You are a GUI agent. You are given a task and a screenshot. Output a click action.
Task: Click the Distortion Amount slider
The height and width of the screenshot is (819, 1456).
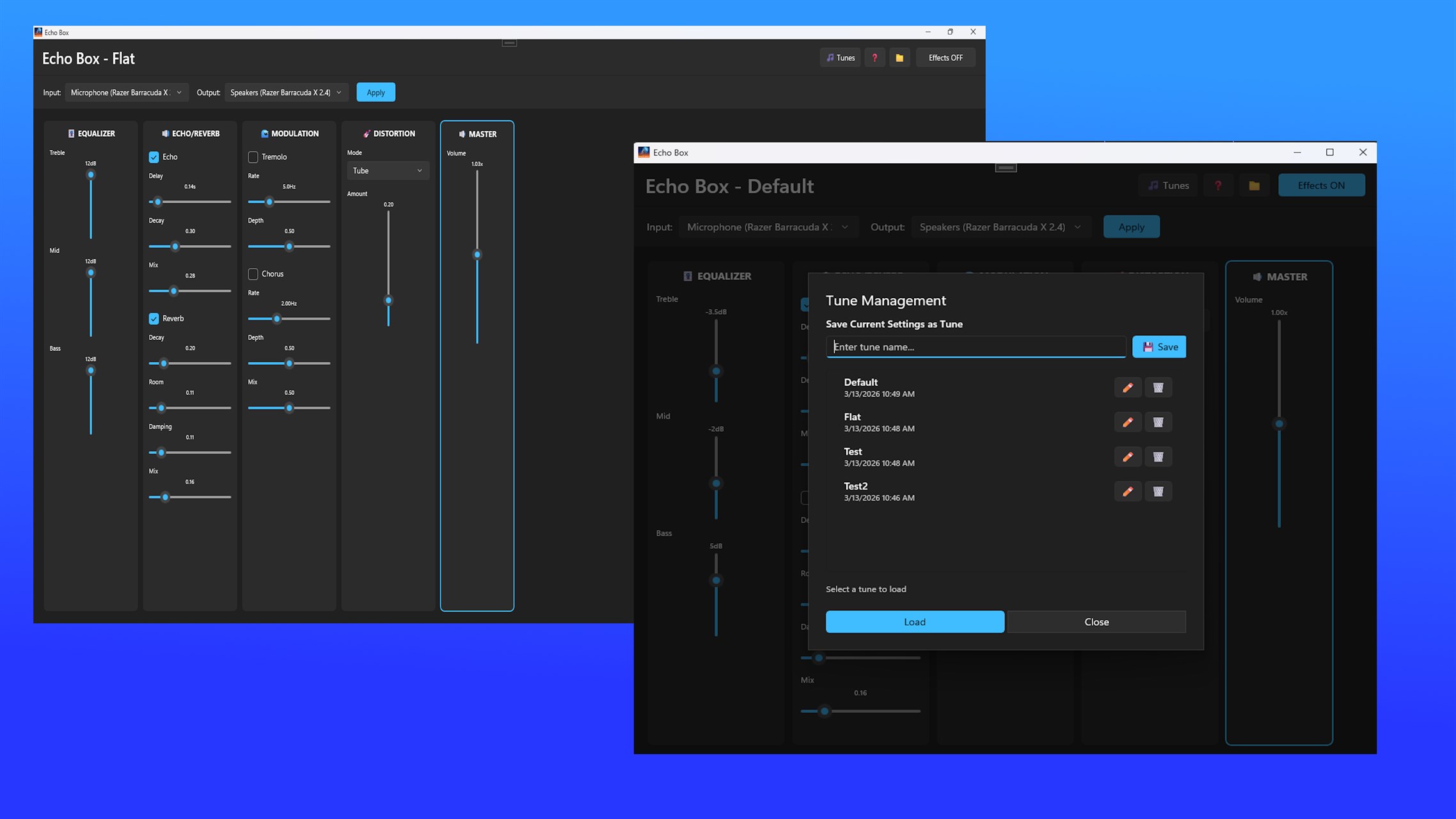(388, 268)
